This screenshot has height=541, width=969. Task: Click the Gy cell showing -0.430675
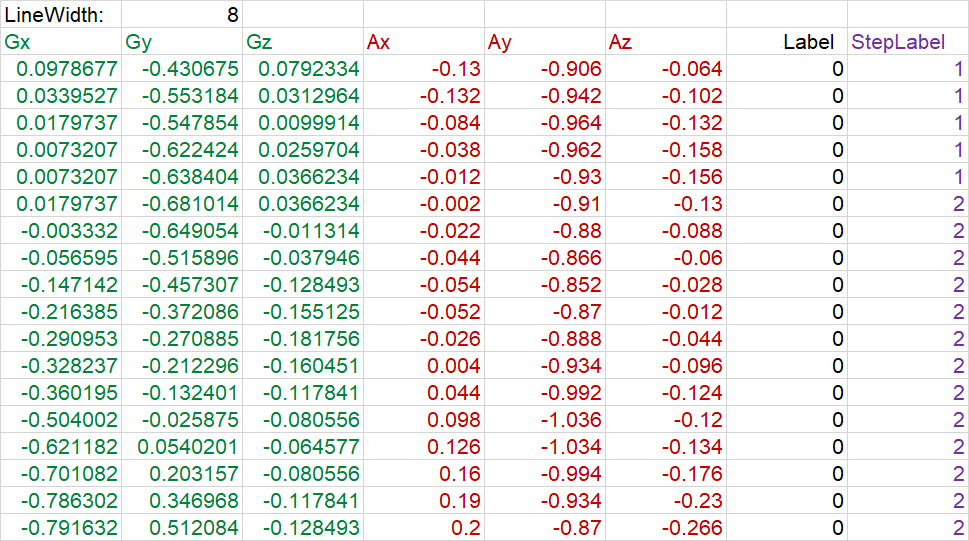point(182,69)
